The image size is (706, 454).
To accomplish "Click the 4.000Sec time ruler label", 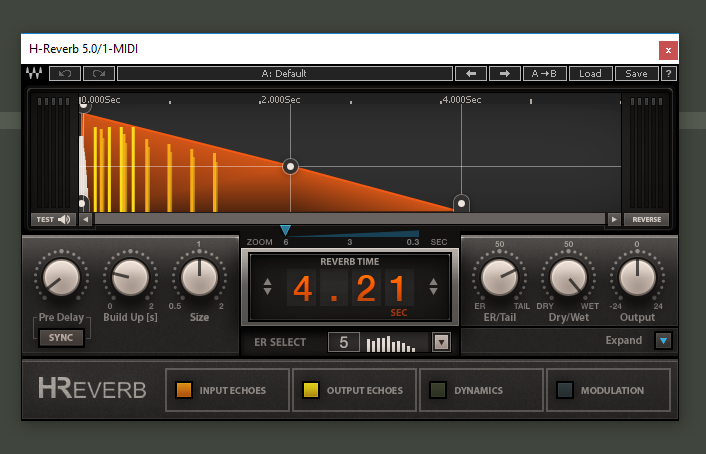I will (x=462, y=100).
